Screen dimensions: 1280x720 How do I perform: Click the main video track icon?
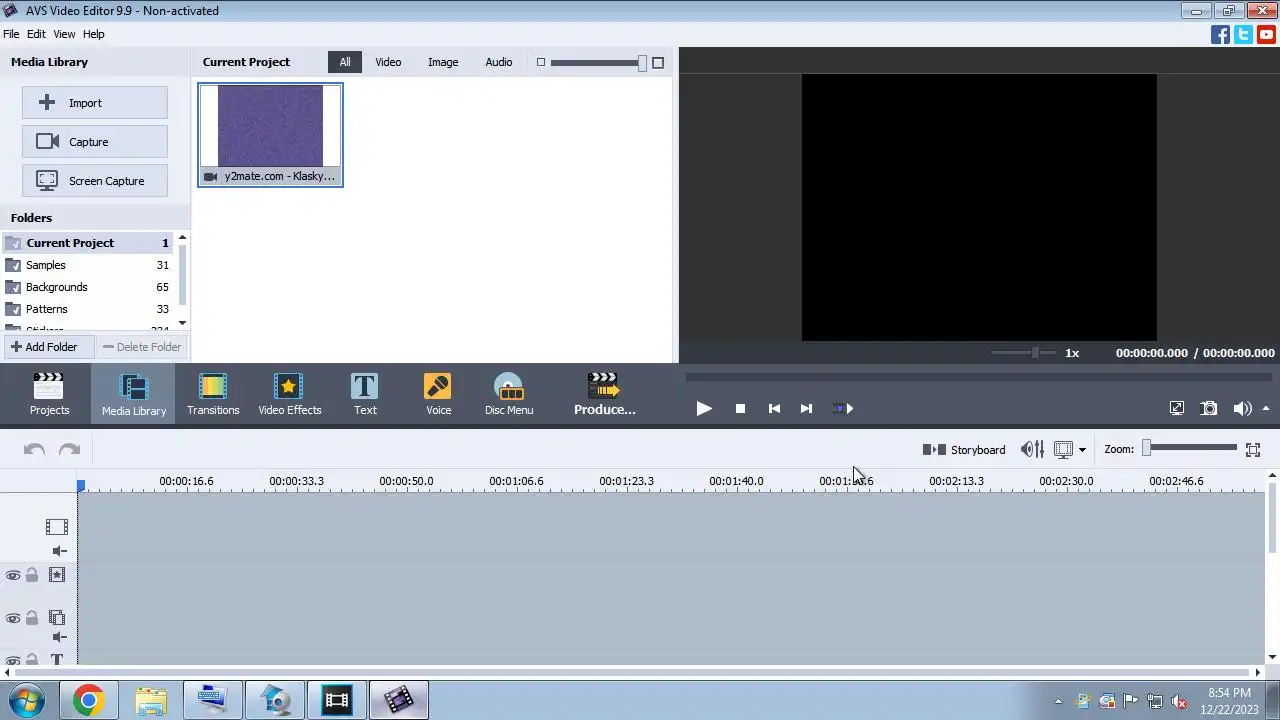pyautogui.click(x=57, y=527)
